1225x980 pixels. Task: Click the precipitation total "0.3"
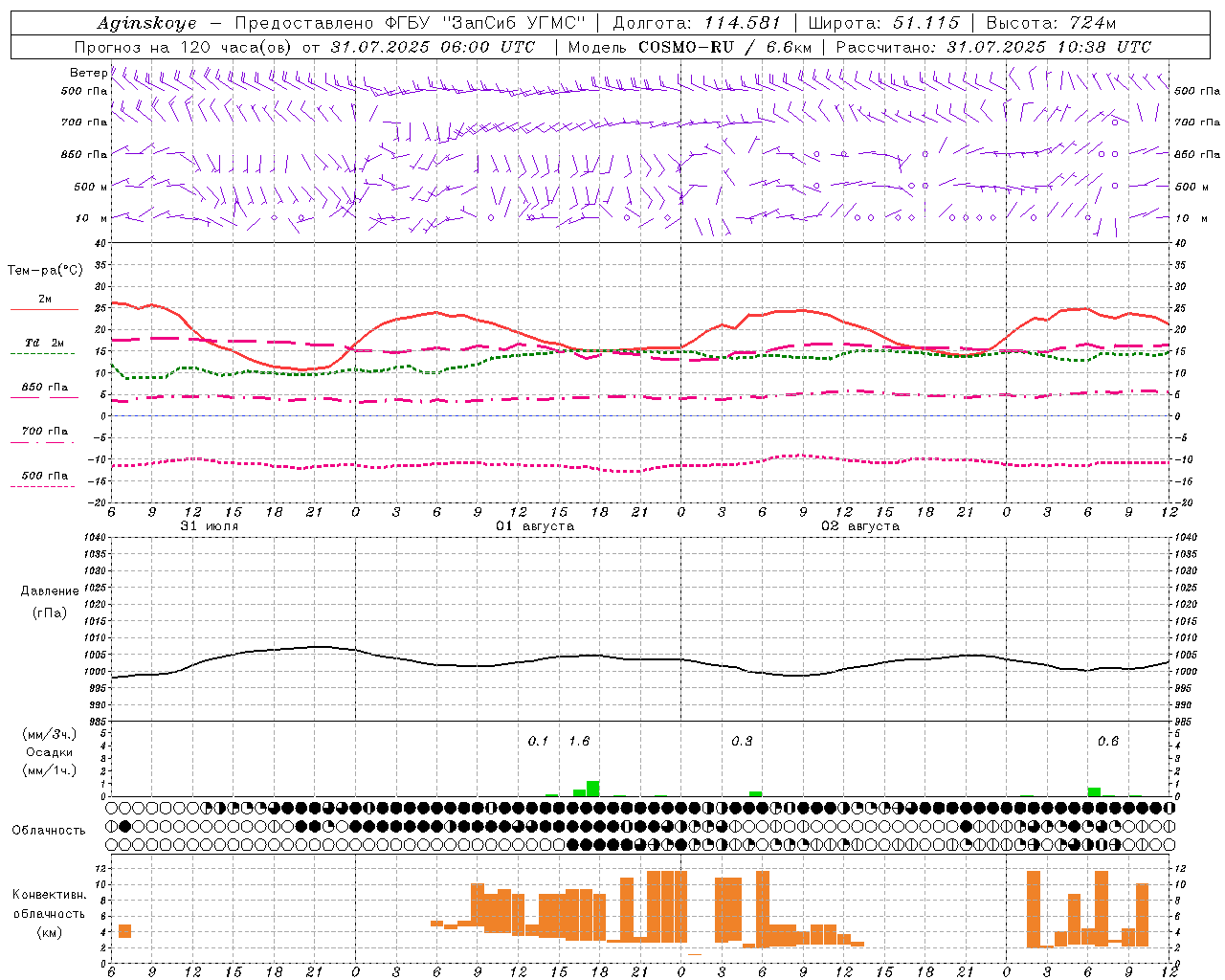(x=742, y=741)
